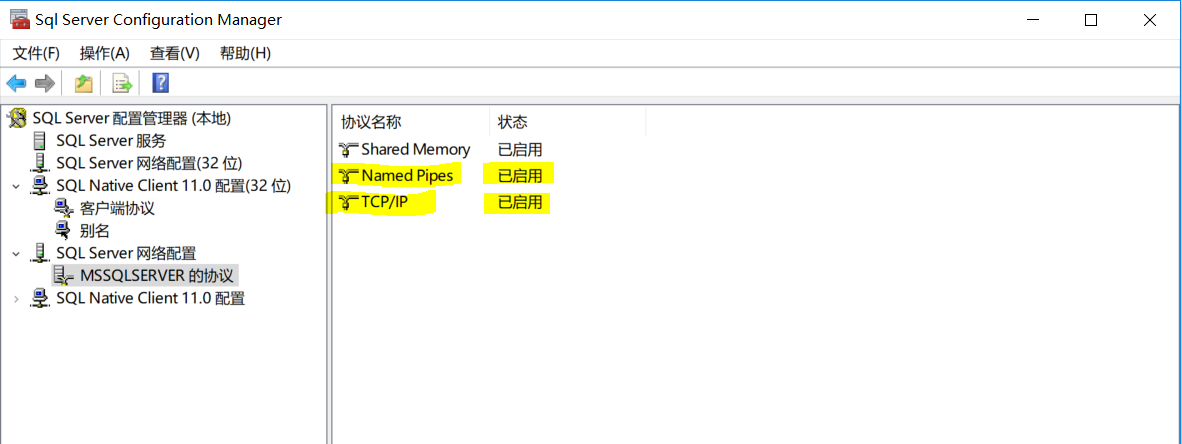Click the Back arrow toolbar icon
1182x444 pixels.
(x=16, y=83)
